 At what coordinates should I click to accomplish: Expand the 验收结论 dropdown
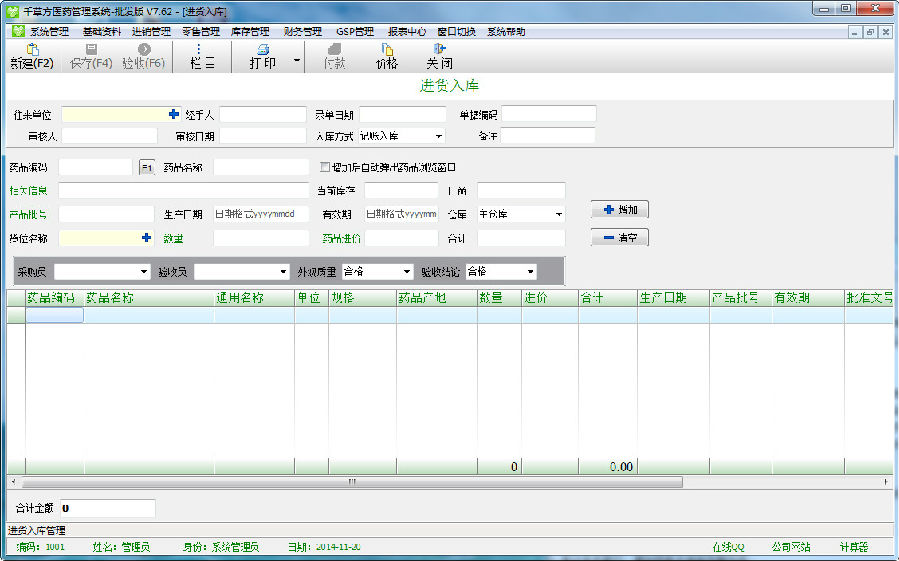(530, 271)
